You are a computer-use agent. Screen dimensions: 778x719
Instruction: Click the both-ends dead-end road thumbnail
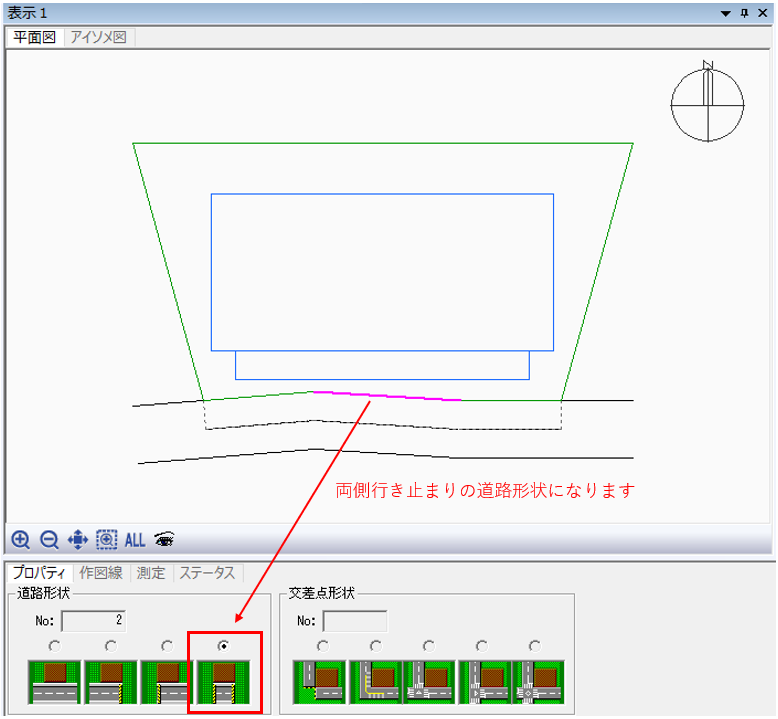click(224, 682)
